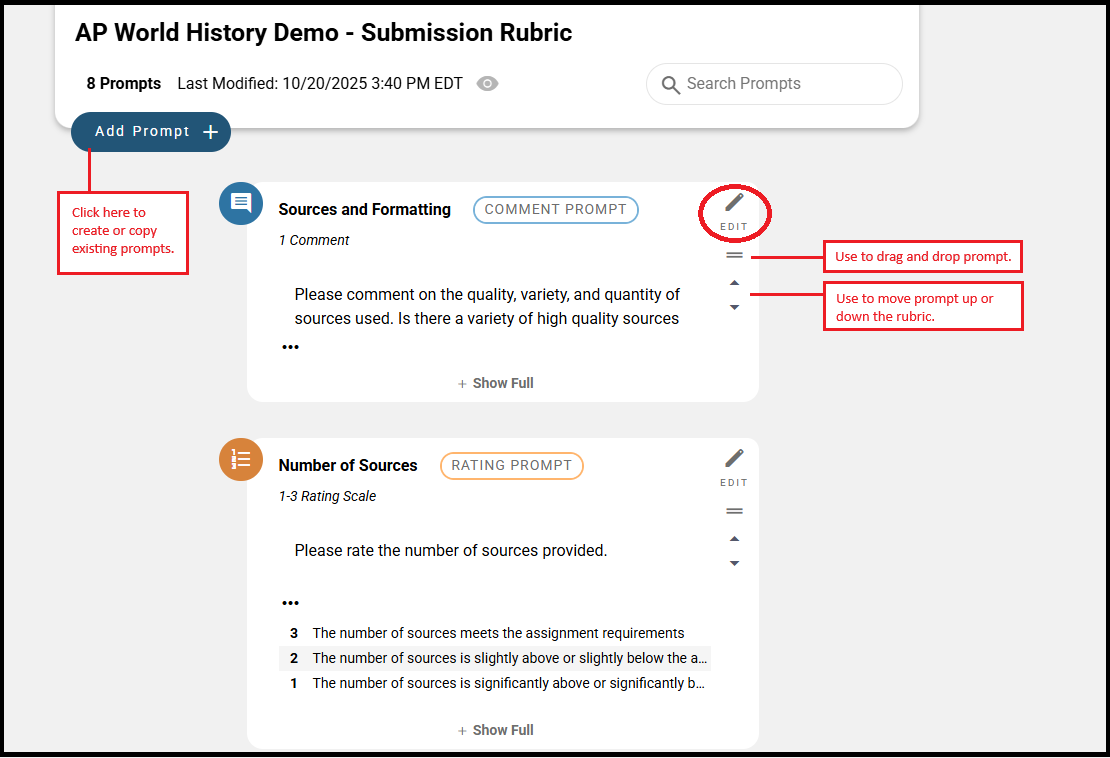The image size is (1110, 758).
Task: Open ellipsis under Number of Sources text
Action: point(290,603)
